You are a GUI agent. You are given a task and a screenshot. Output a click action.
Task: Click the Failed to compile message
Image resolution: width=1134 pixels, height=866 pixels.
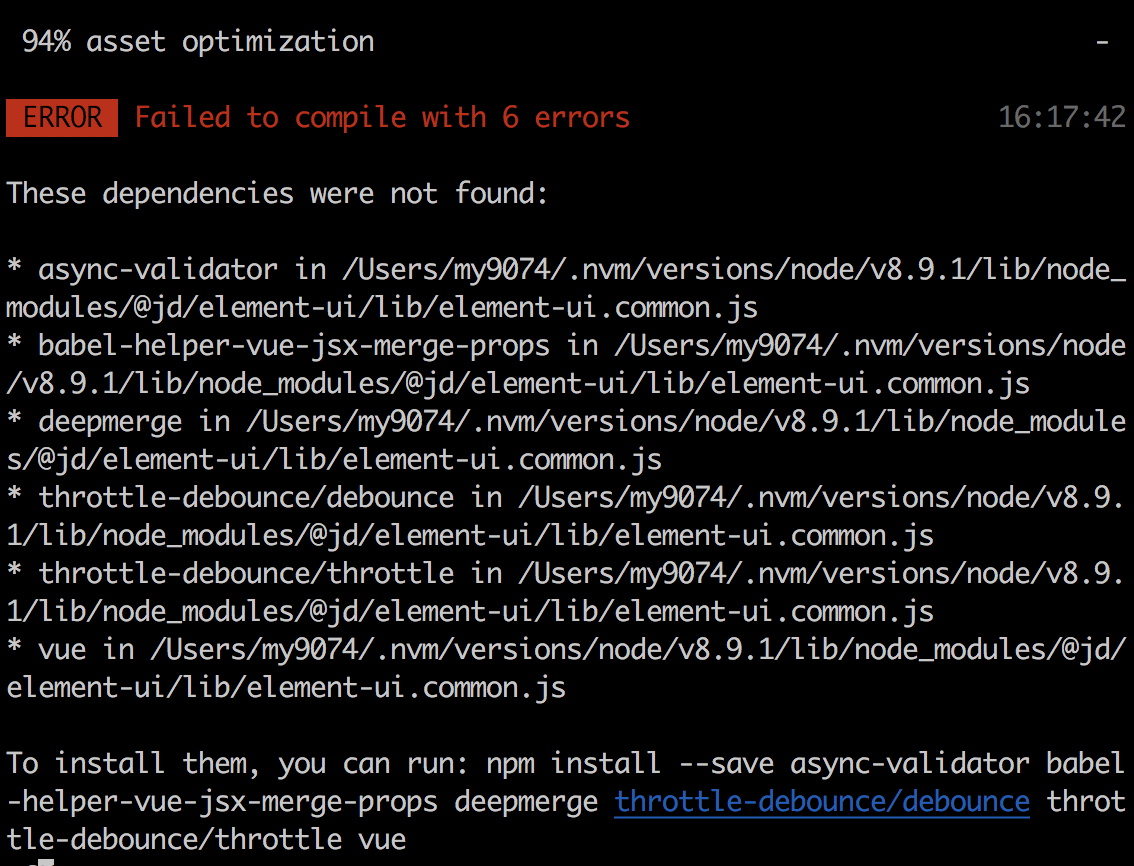(x=383, y=118)
